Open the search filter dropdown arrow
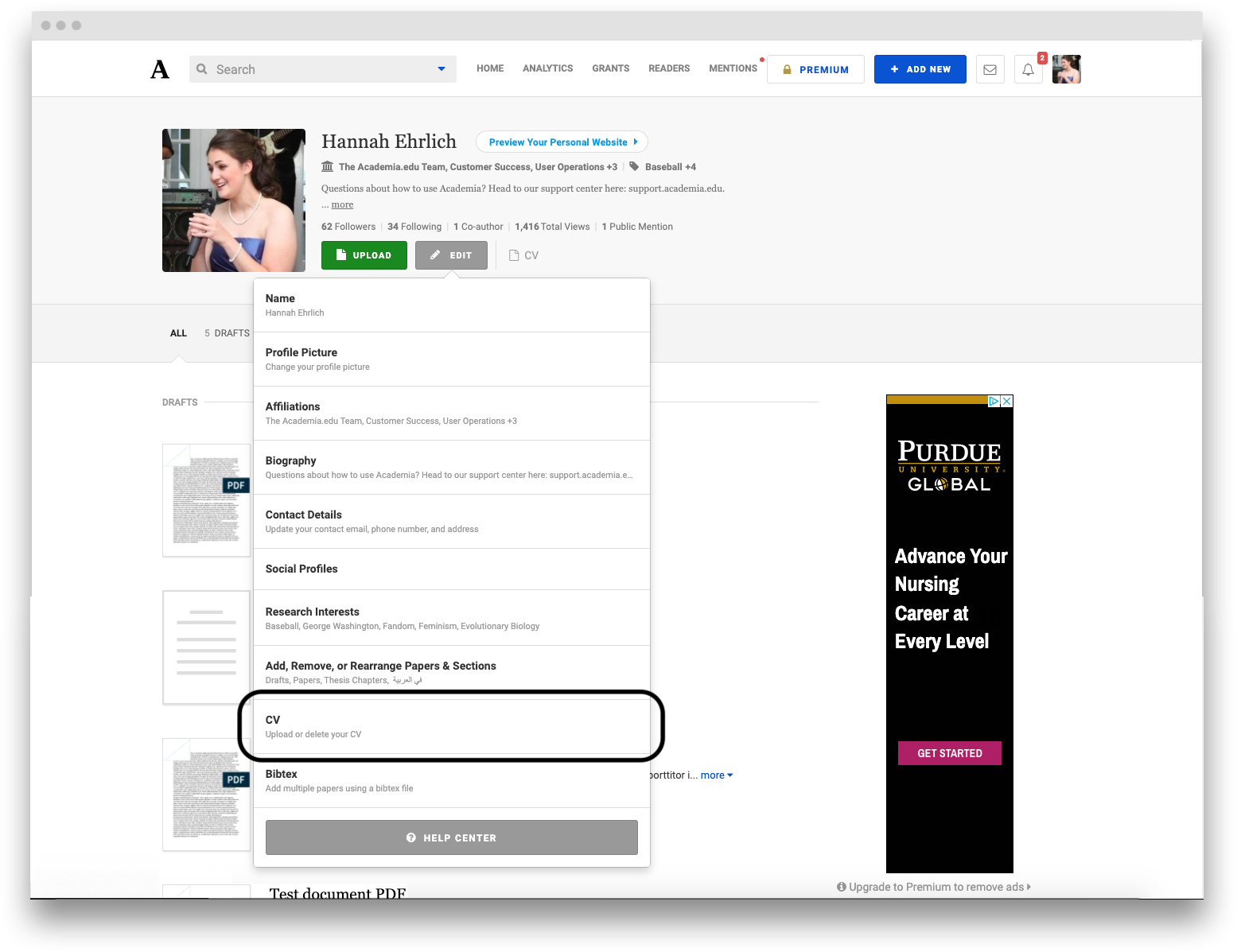 pyautogui.click(x=442, y=69)
